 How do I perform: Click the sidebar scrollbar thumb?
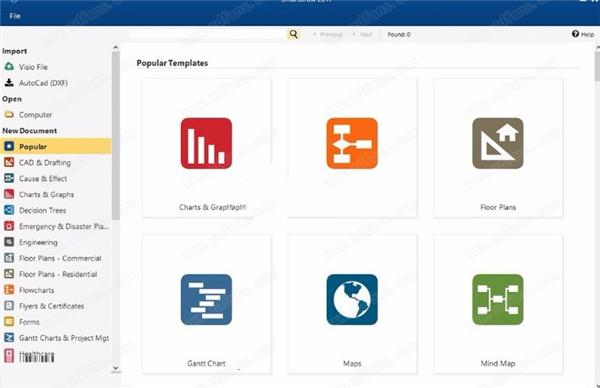(116, 136)
